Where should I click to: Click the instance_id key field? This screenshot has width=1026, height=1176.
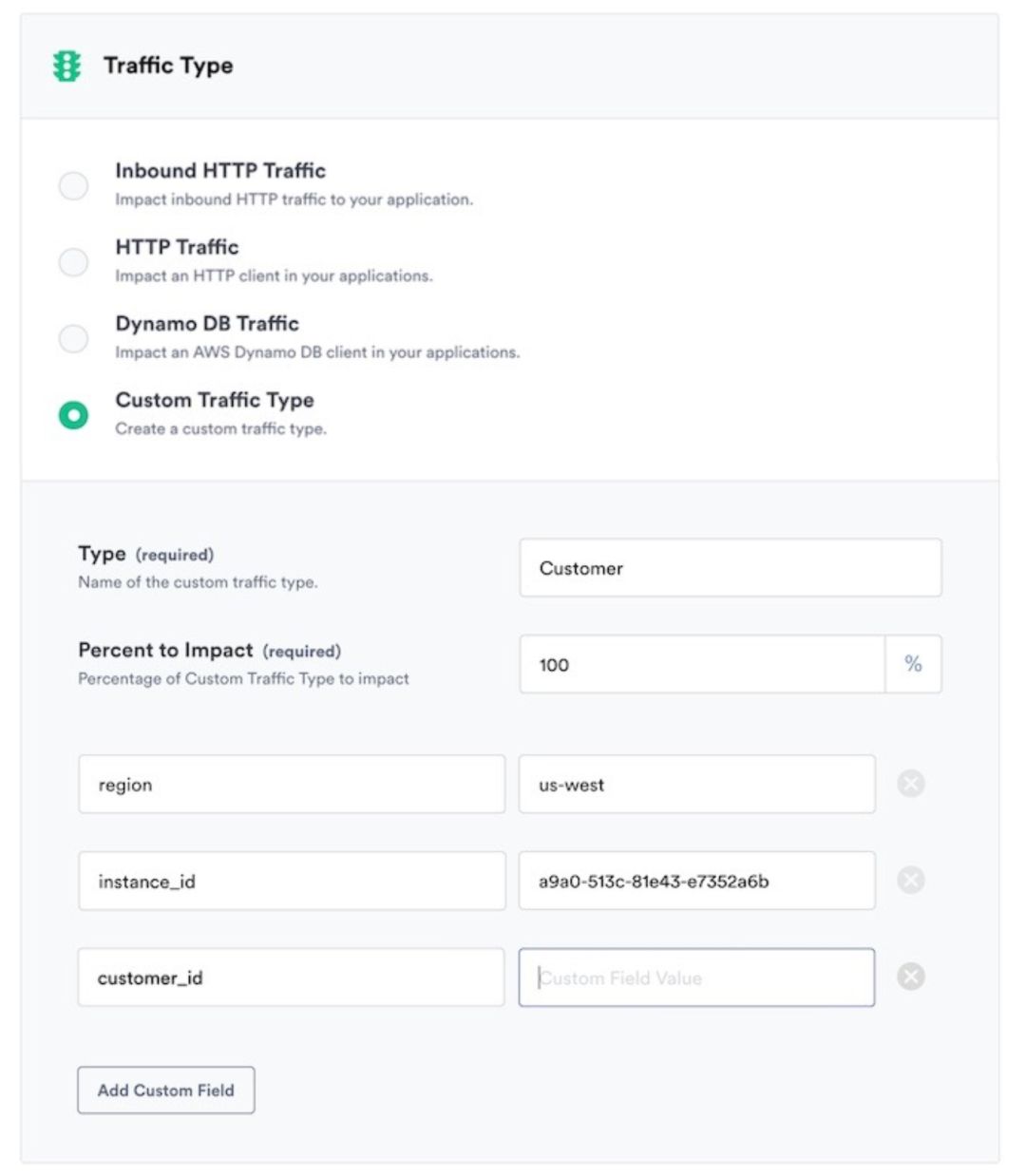[x=291, y=882]
